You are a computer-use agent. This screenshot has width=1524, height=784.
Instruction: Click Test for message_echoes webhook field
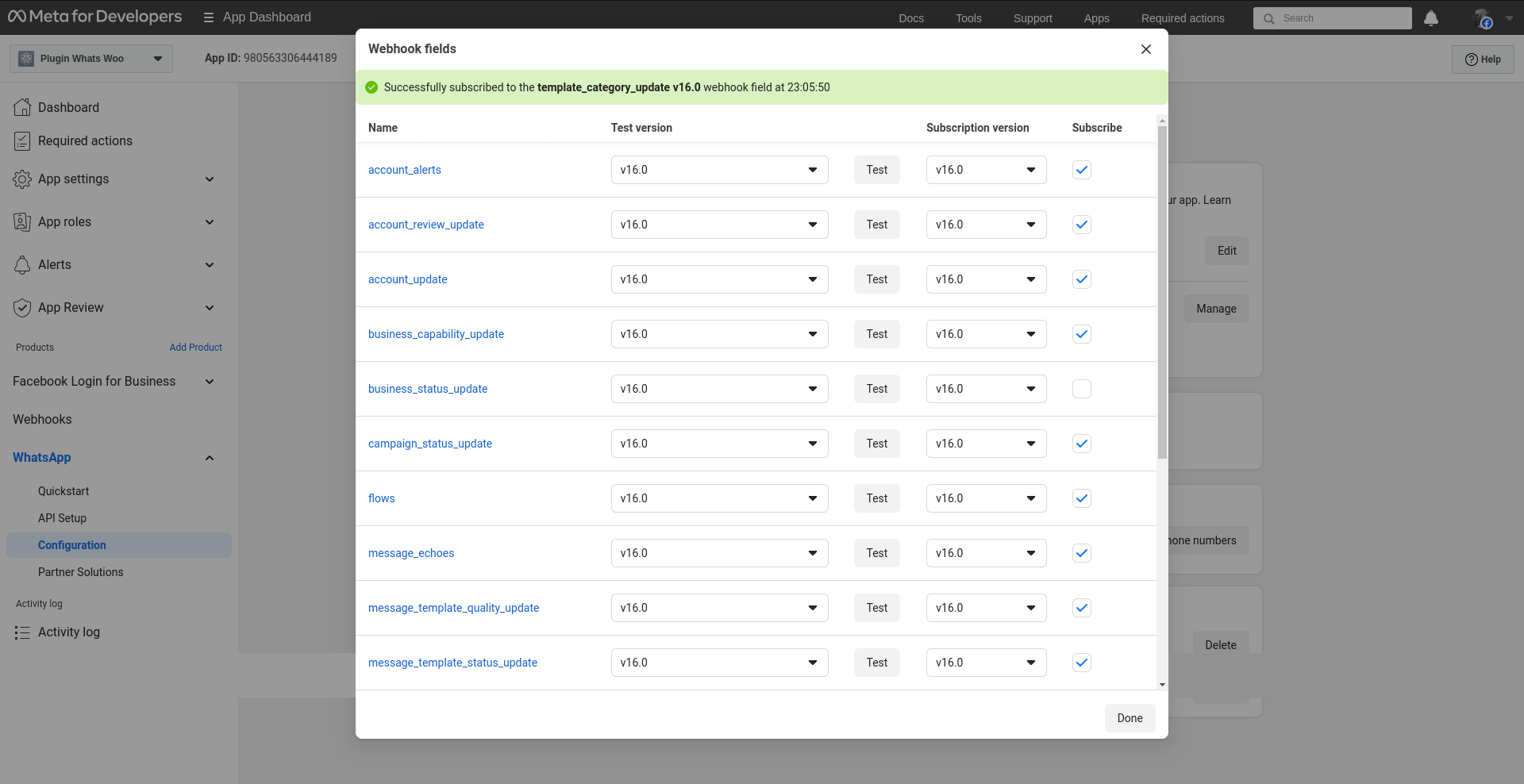876,553
